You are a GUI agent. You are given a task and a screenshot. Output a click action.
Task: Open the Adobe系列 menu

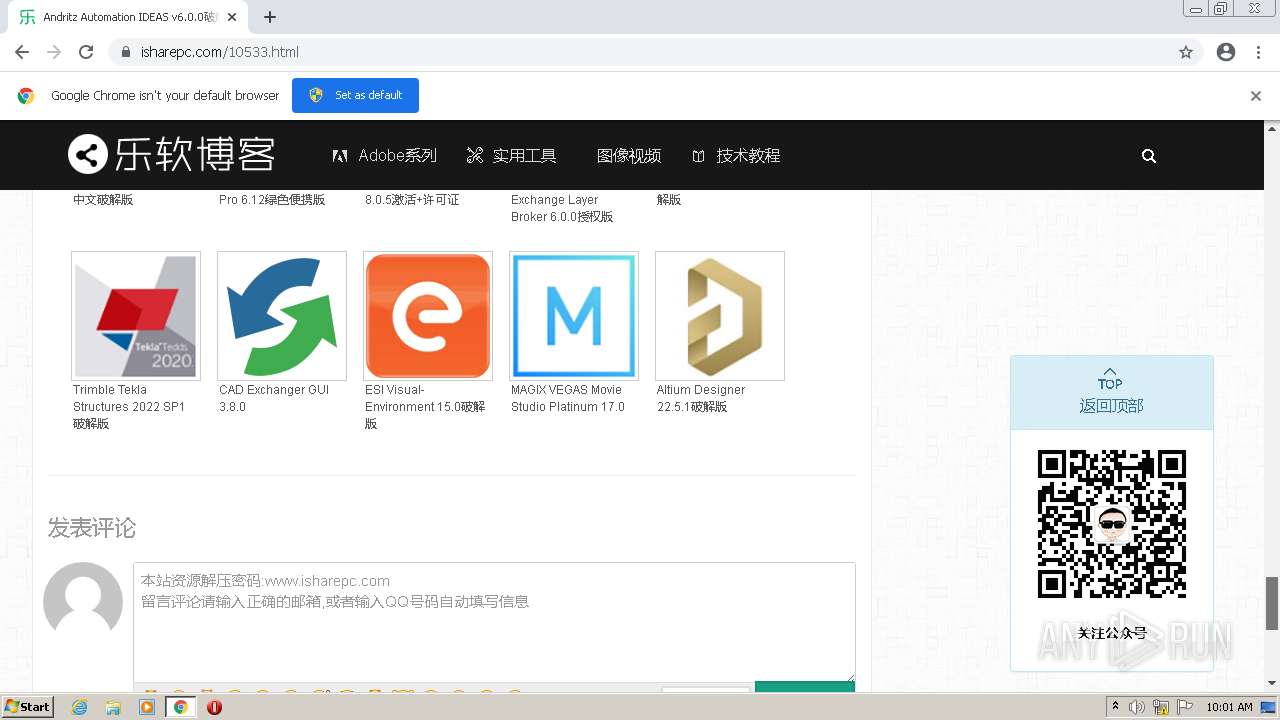tap(384, 156)
